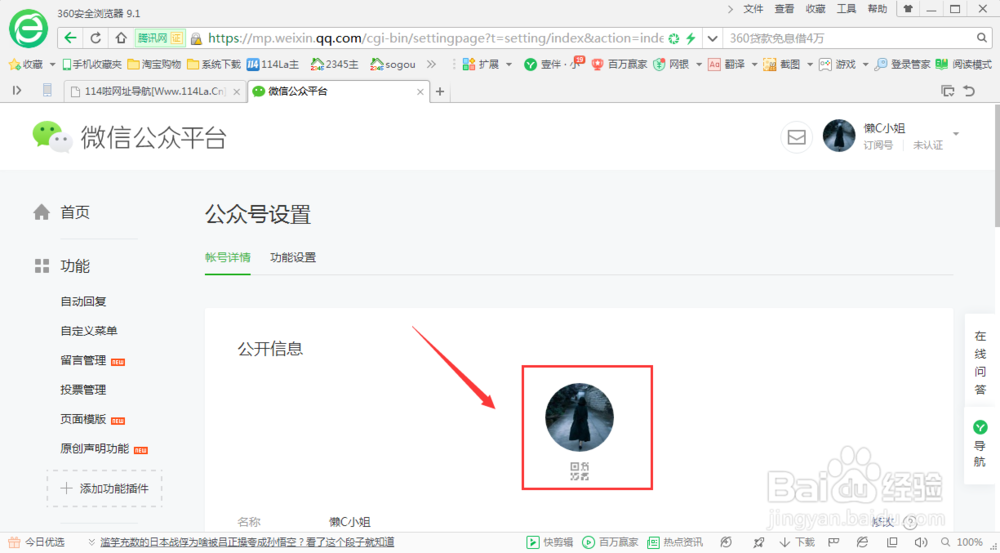Viewport: 1000px width, 553px height.
Task: Open a new tab with plus button
Action: (x=439, y=92)
